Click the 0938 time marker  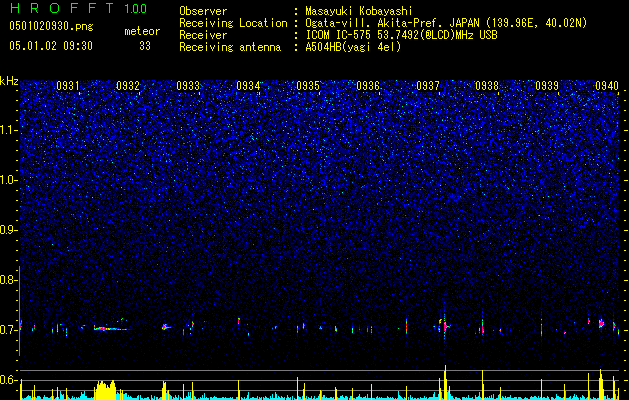click(487, 85)
